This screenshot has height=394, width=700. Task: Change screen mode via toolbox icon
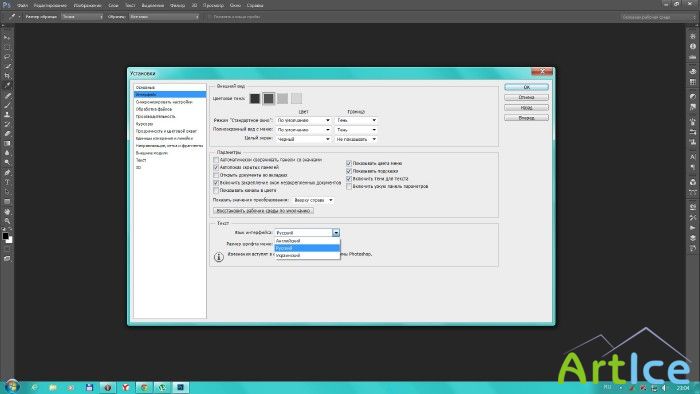[7, 258]
